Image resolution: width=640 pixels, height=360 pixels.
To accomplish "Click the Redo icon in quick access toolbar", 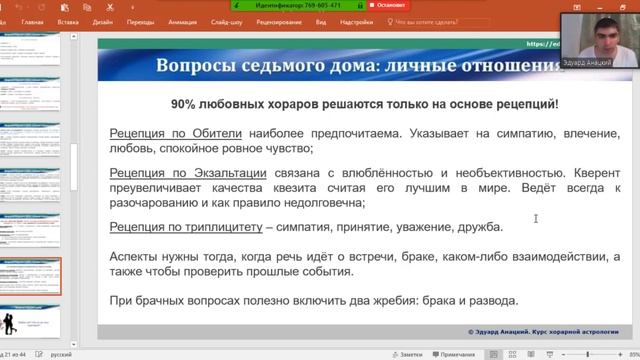I will point(41,7).
